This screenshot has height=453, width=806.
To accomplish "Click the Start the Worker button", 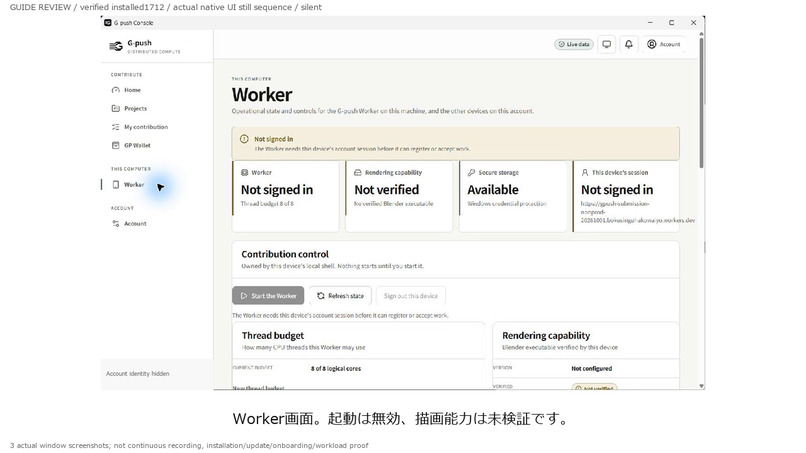I will point(268,296).
